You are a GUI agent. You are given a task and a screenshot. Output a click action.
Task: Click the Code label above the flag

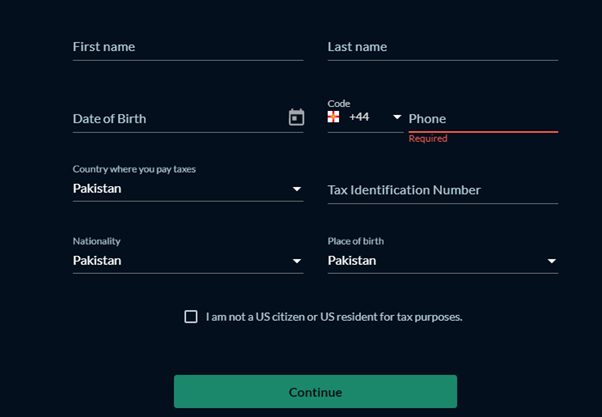pos(339,104)
